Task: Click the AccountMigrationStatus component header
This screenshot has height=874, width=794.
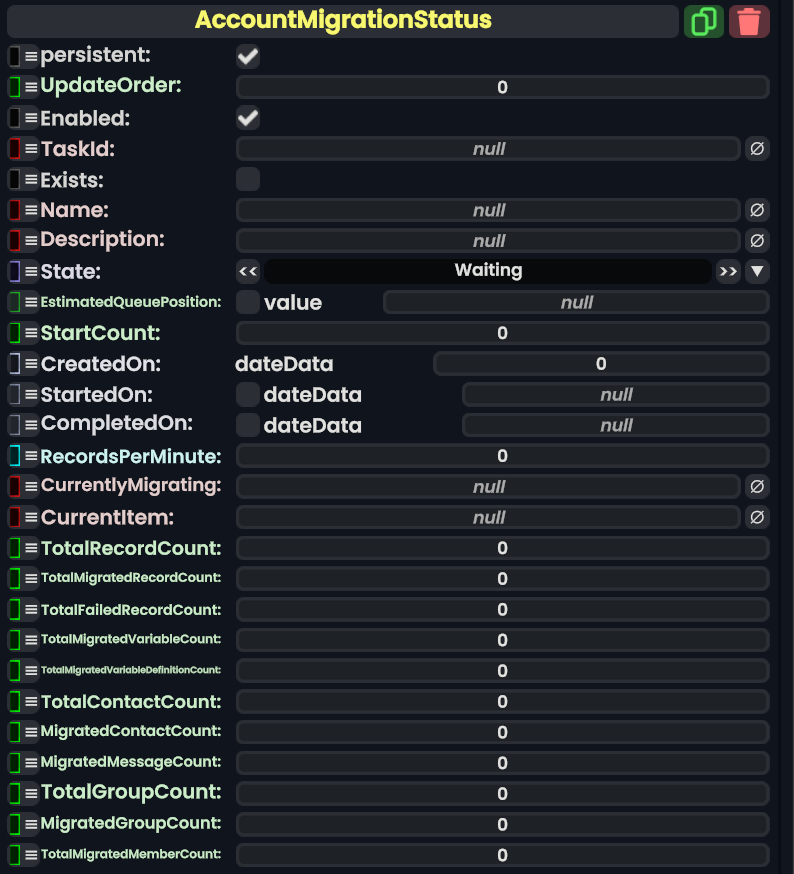Action: click(x=343, y=21)
